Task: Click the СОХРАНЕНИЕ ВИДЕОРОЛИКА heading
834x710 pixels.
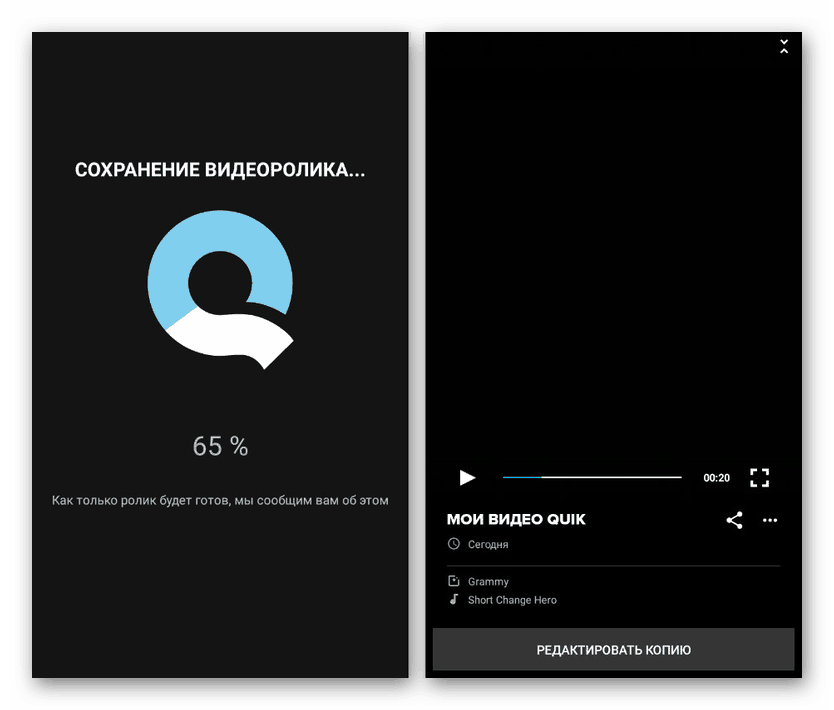Action: tap(220, 170)
